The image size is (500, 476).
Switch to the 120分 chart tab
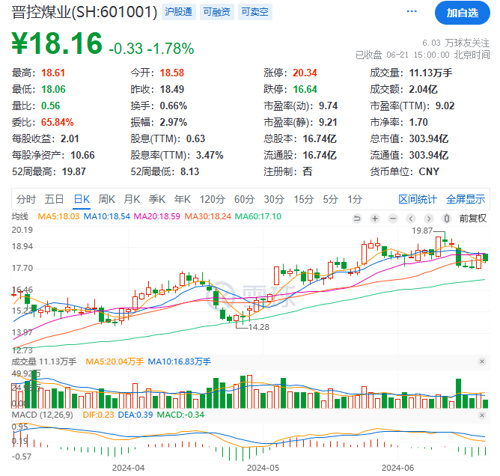pos(212,199)
